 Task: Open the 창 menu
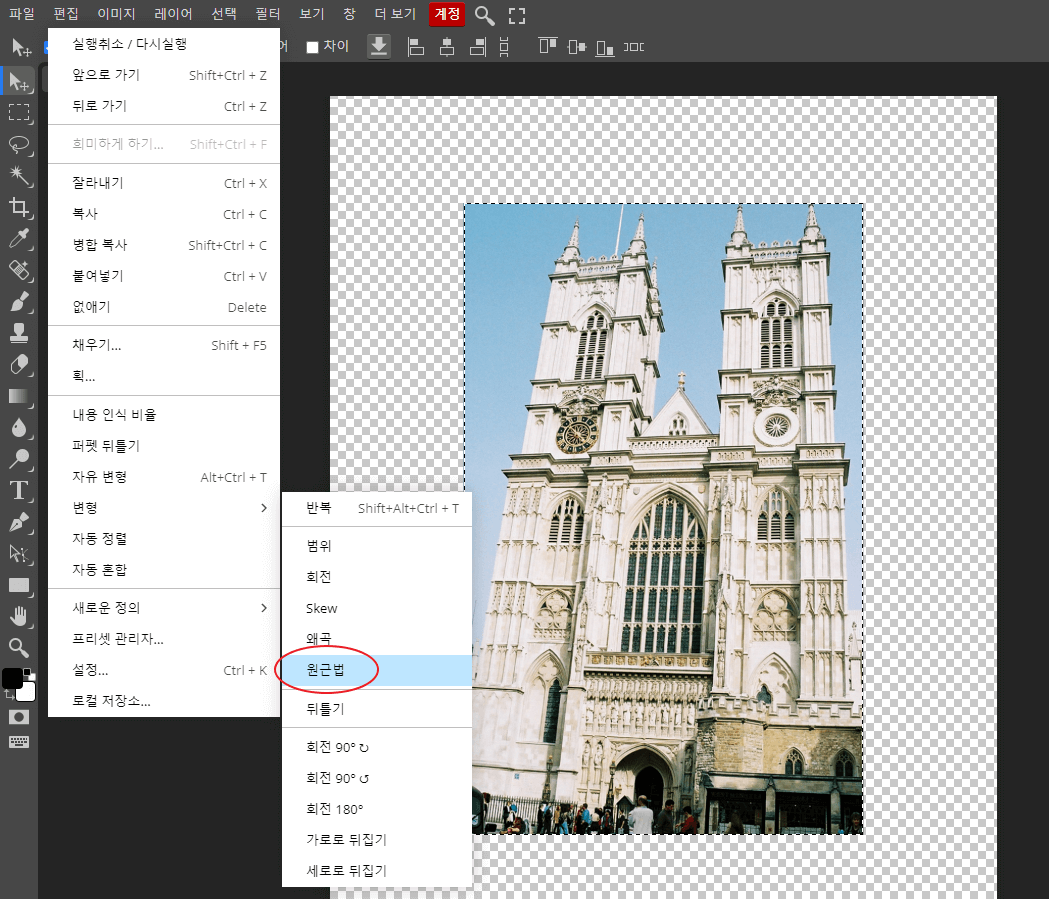click(x=349, y=14)
